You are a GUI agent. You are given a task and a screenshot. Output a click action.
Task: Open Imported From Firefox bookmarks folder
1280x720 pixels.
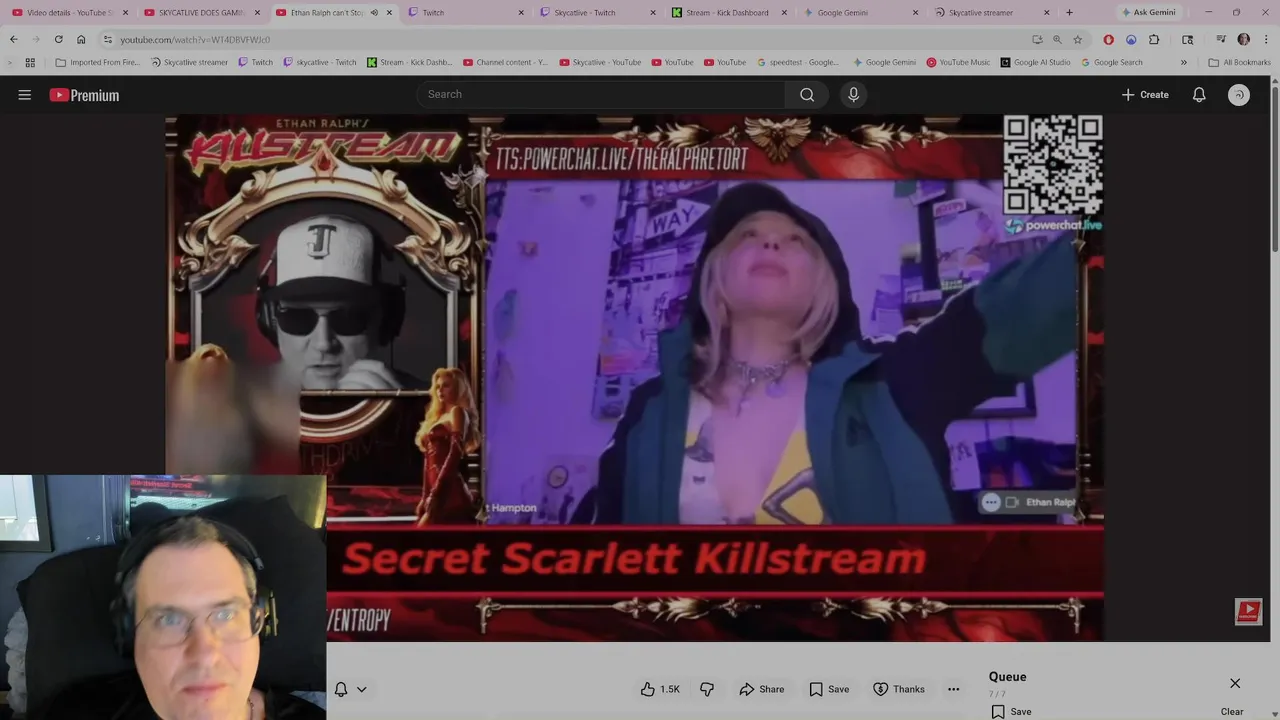click(97, 62)
